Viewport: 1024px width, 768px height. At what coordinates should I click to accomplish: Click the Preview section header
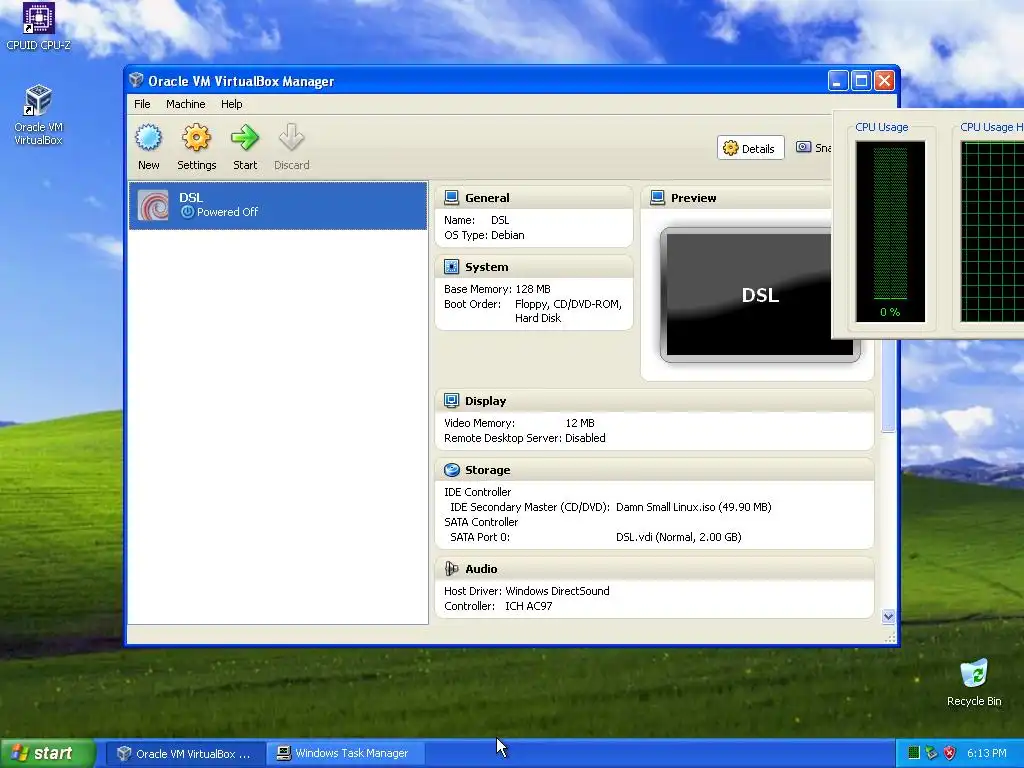click(737, 198)
